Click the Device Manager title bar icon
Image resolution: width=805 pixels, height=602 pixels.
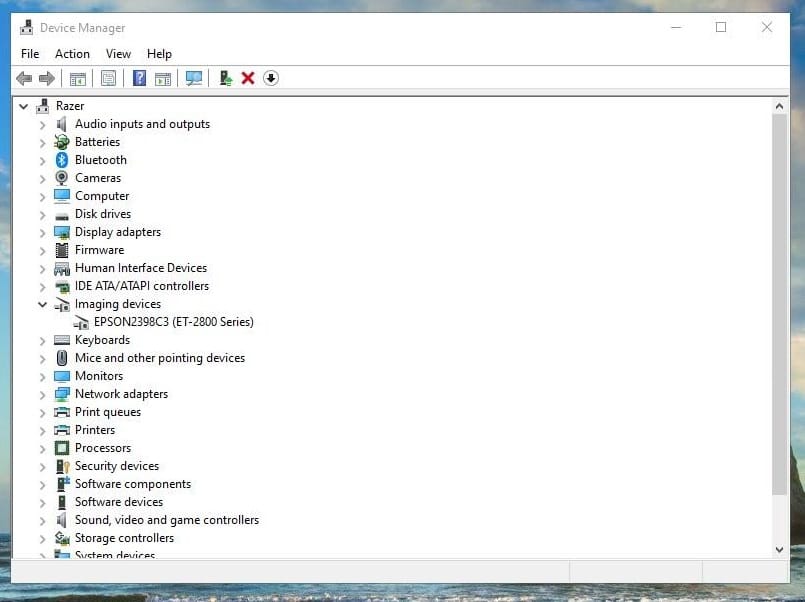point(26,28)
